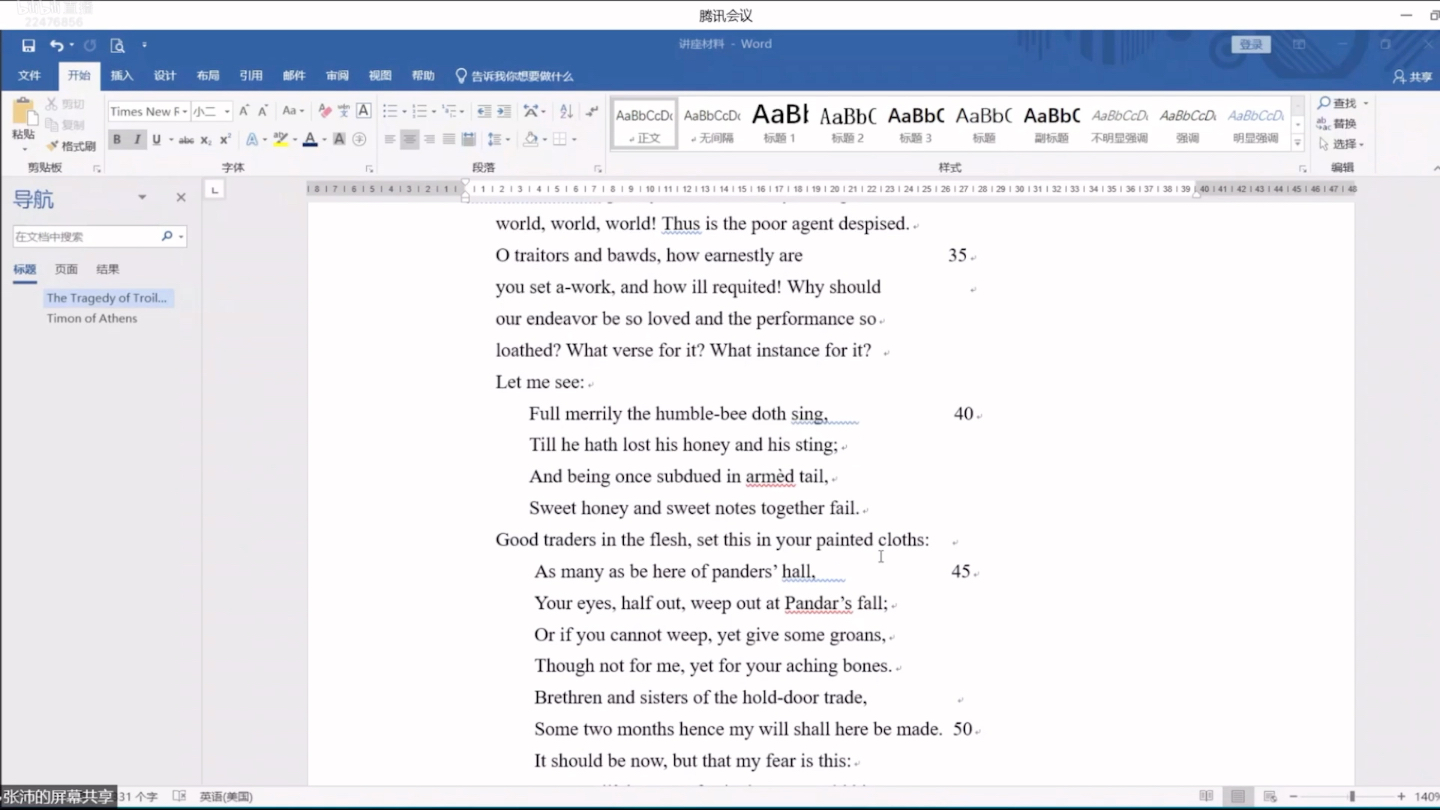Switch to Pages (页面) tab in navigation pane
1440x810 pixels.
click(66, 269)
